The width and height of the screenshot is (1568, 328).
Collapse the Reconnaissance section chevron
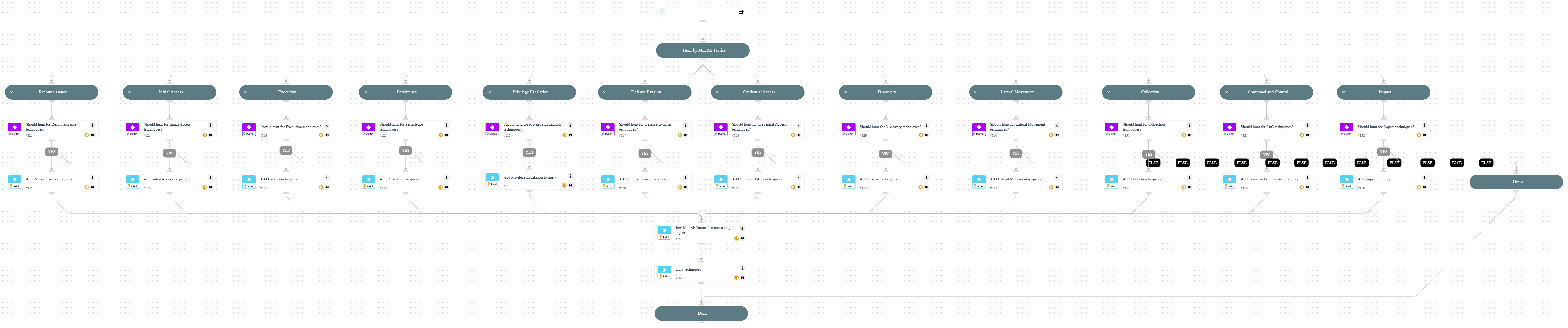[x=12, y=92]
